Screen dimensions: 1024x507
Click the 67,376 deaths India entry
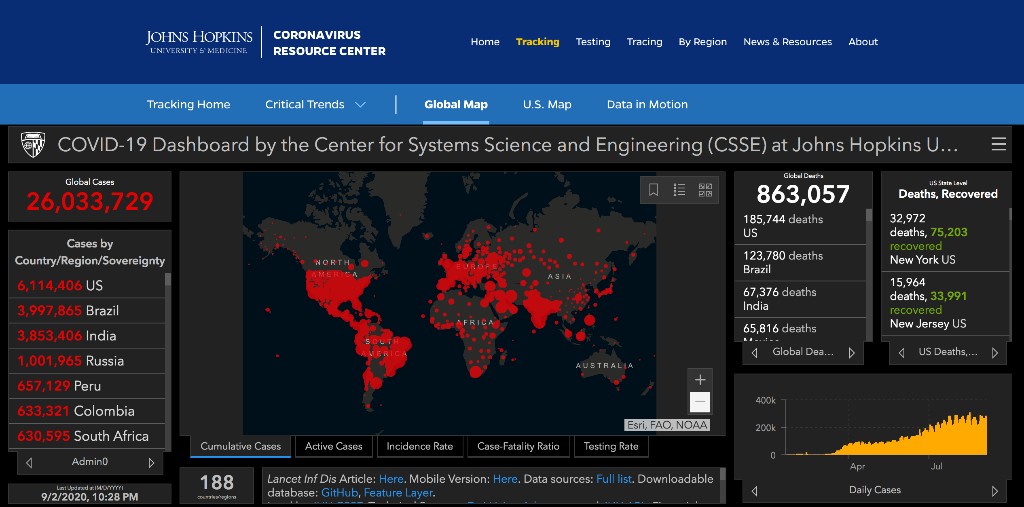click(800, 299)
